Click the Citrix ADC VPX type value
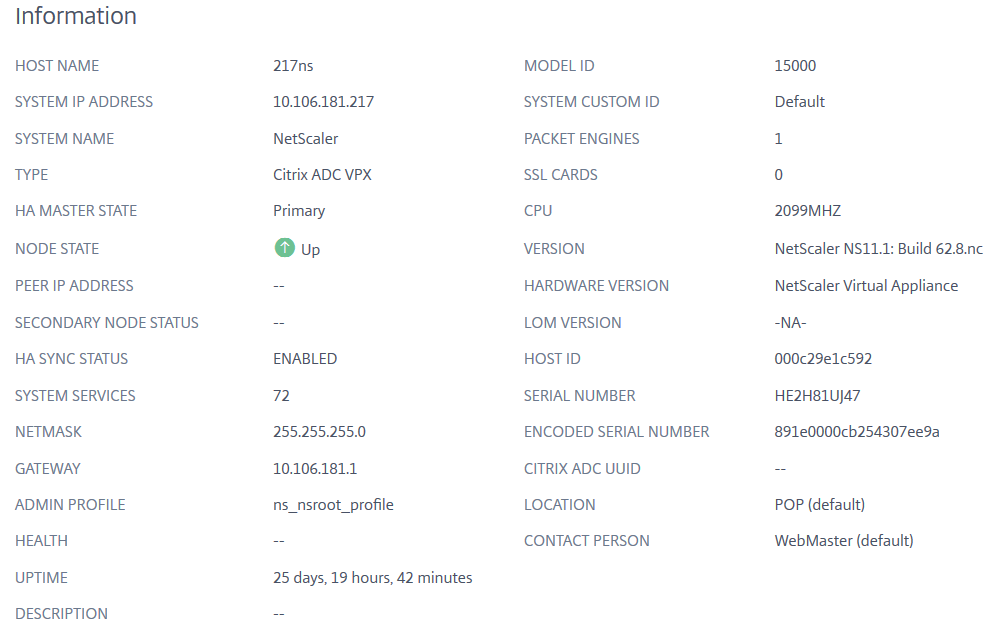The image size is (989, 632). [x=322, y=175]
